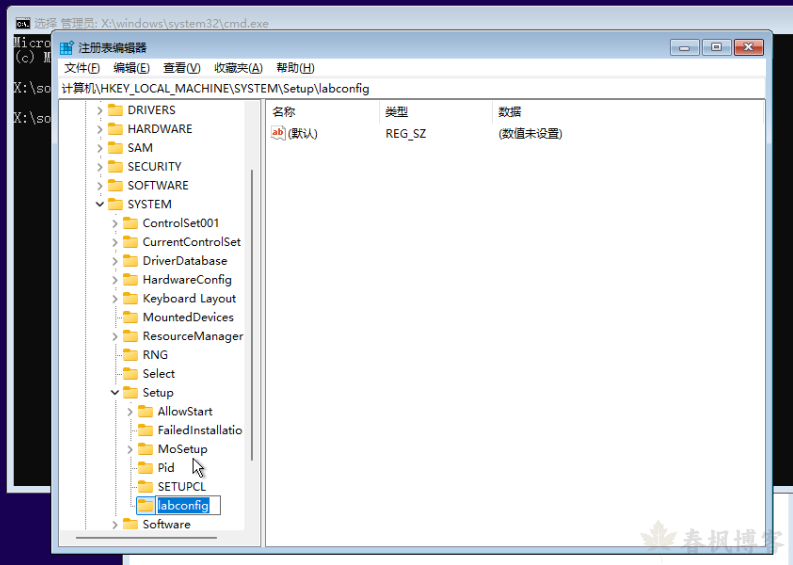The width and height of the screenshot is (793, 565).
Task: Click the Keyboard Layout folder icon
Action: [x=130, y=298]
